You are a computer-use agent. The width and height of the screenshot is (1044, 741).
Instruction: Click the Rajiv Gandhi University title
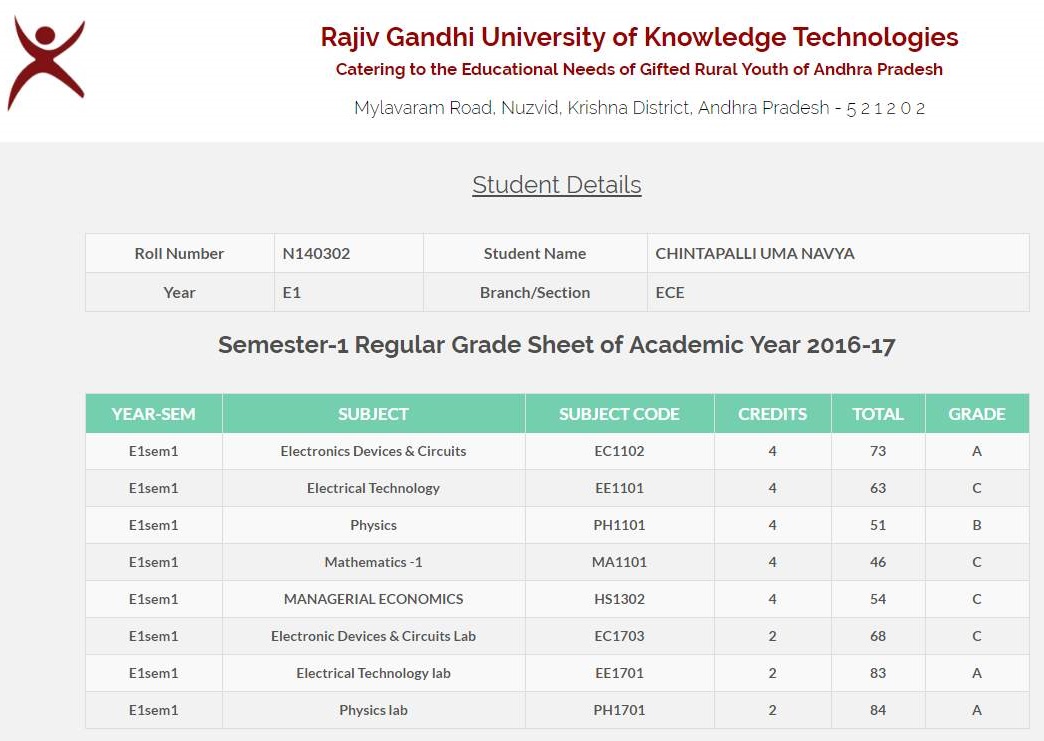(x=639, y=38)
